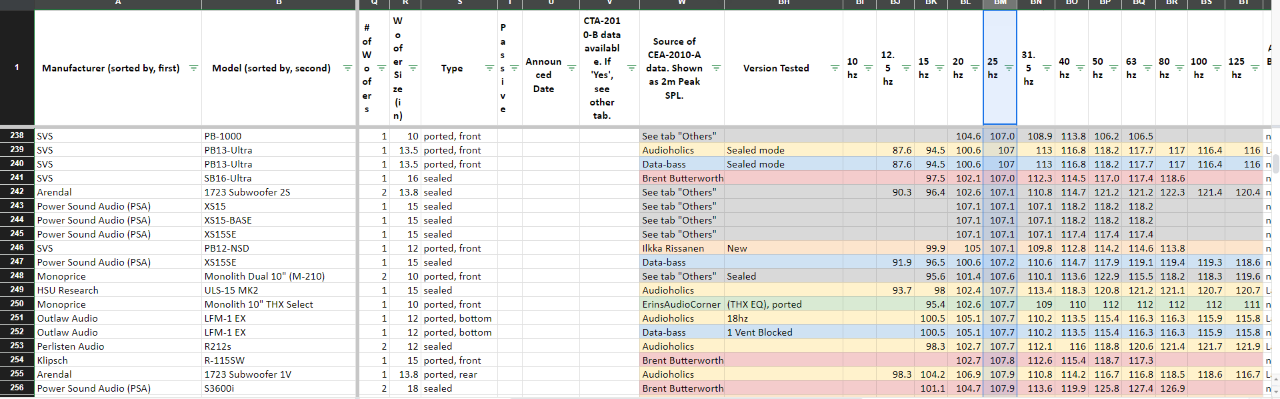This screenshot has height=399, width=1280.
Task: Select the BM column header
Action: [999, 4]
